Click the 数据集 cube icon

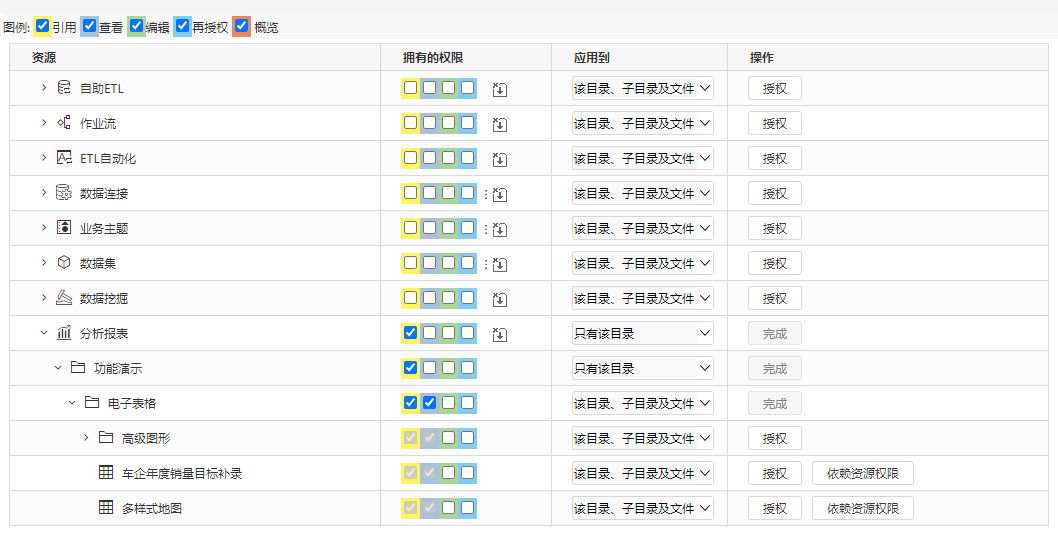pyautogui.click(x=64, y=262)
